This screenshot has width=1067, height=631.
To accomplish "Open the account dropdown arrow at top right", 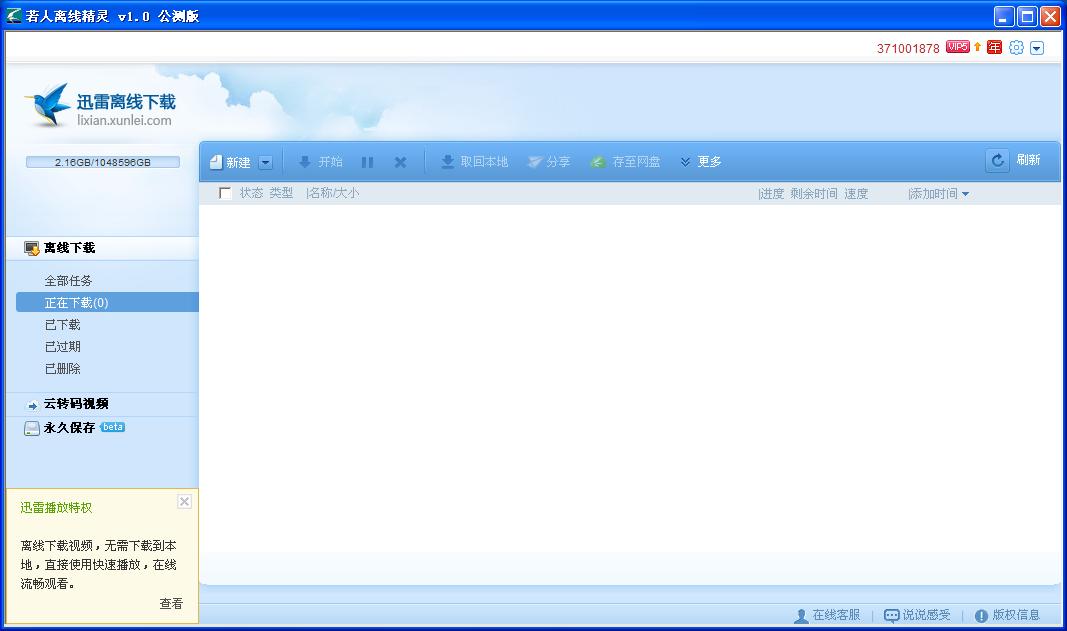I will pyautogui.click(x=1037, y=48).
